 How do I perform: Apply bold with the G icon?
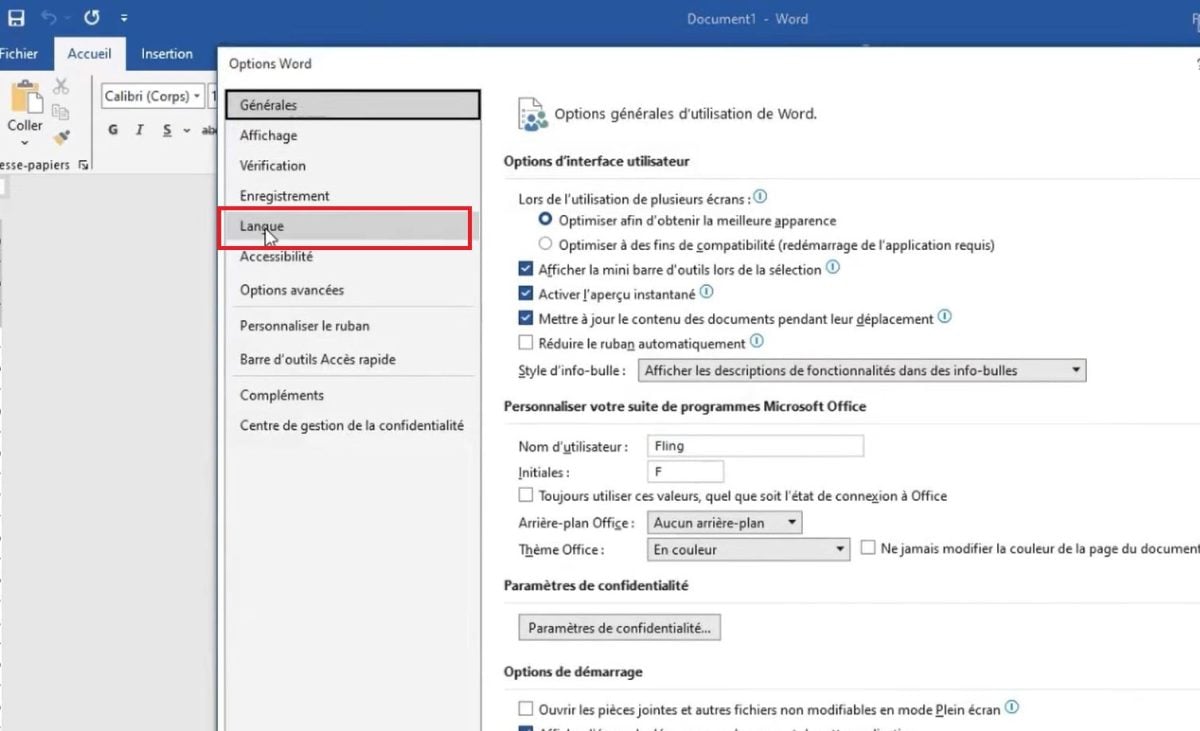tap(113, 130)
